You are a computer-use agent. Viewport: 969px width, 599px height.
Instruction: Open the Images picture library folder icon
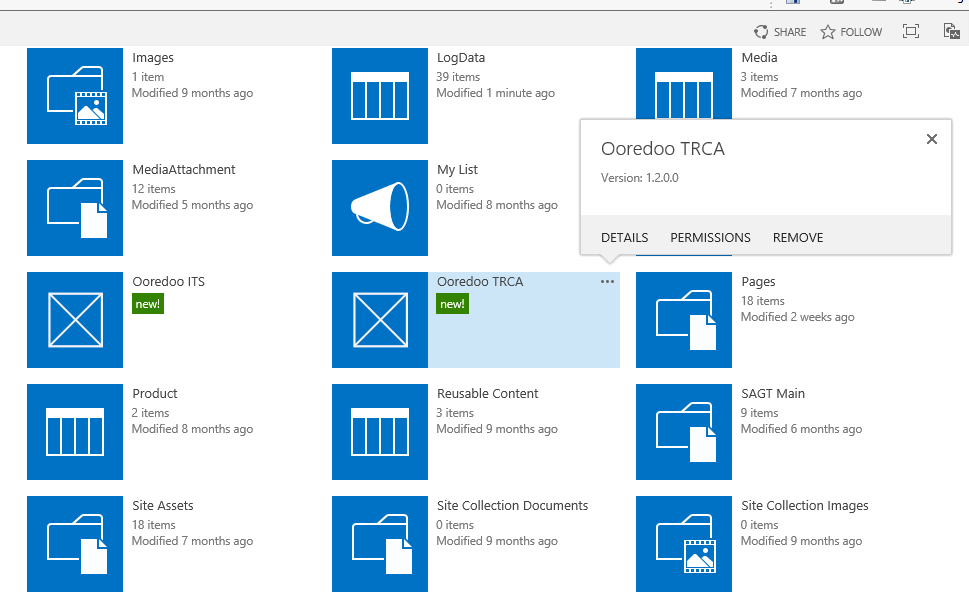coord(74,96)
